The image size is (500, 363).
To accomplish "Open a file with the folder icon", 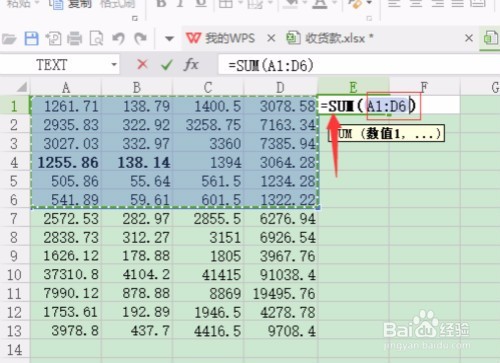I will tap(9, 39).
